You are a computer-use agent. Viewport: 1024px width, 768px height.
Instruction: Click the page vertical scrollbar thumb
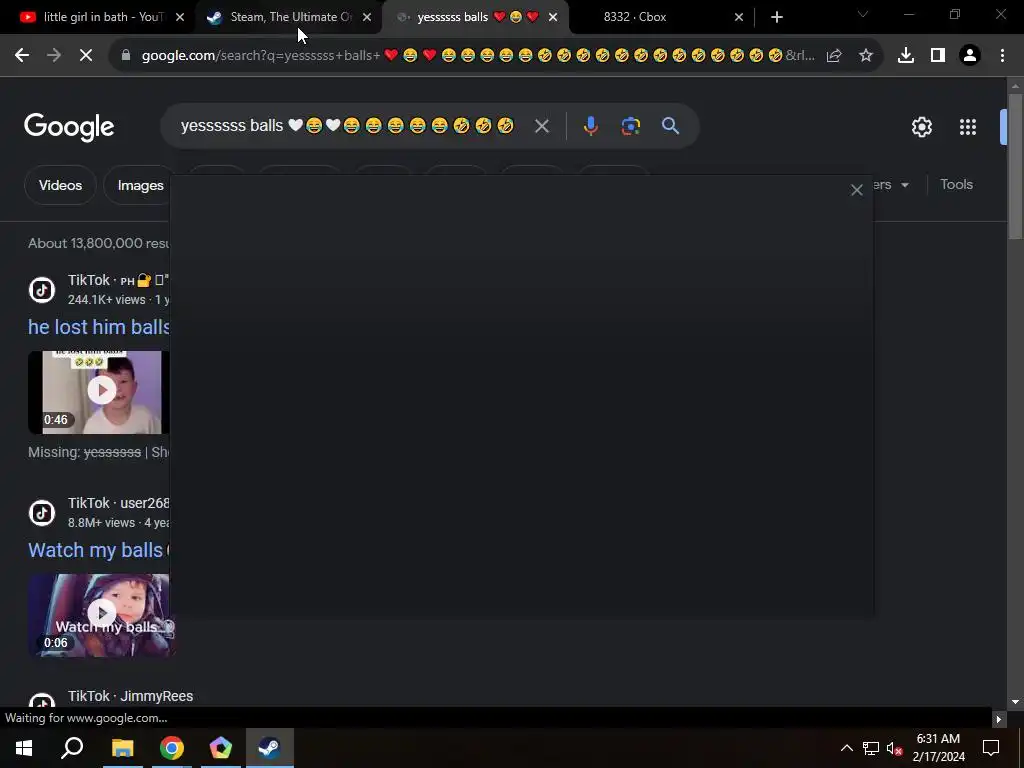tap(1015, 167)
